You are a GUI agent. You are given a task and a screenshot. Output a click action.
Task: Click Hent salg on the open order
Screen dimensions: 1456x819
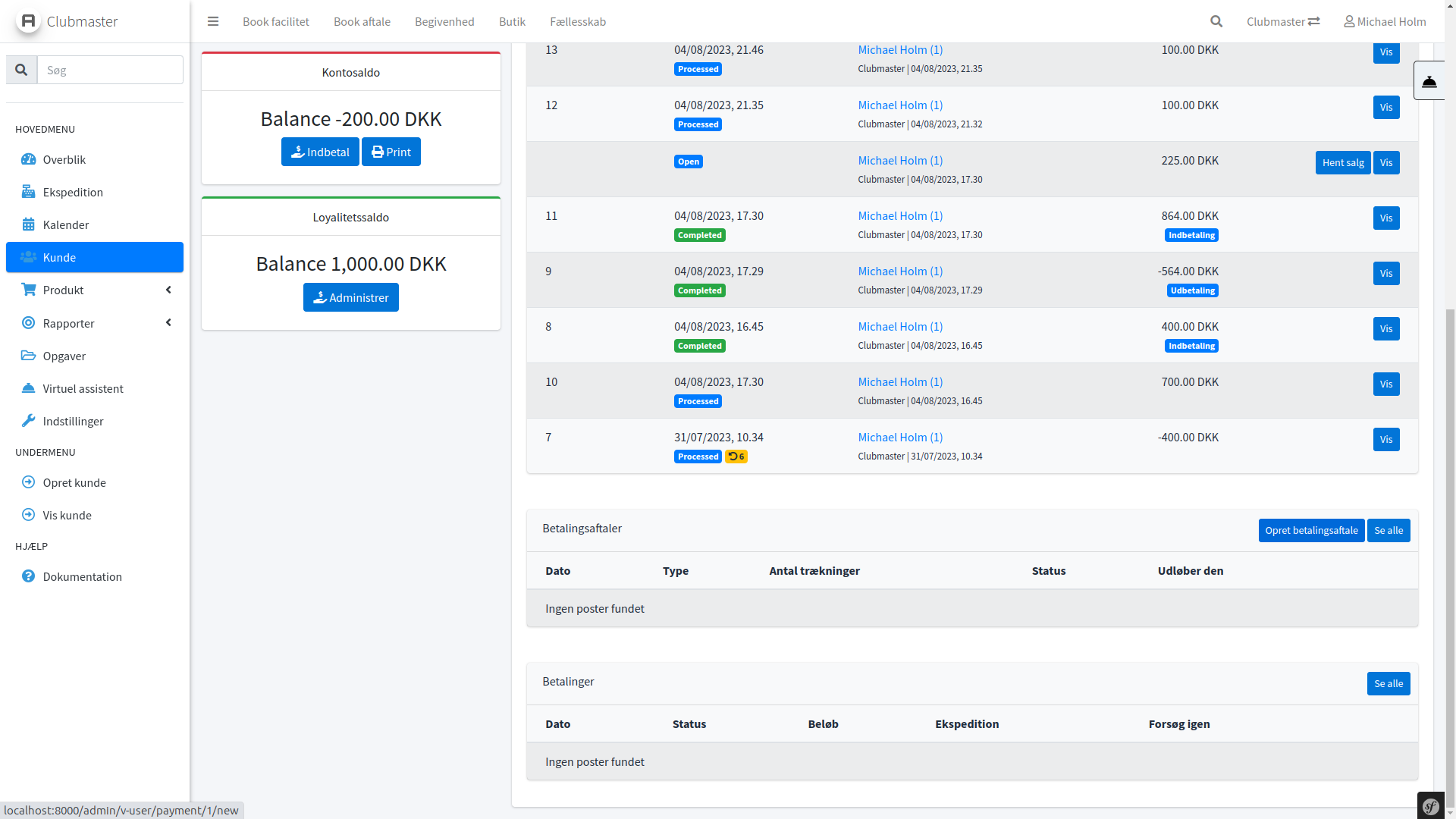coord(1342,162)
